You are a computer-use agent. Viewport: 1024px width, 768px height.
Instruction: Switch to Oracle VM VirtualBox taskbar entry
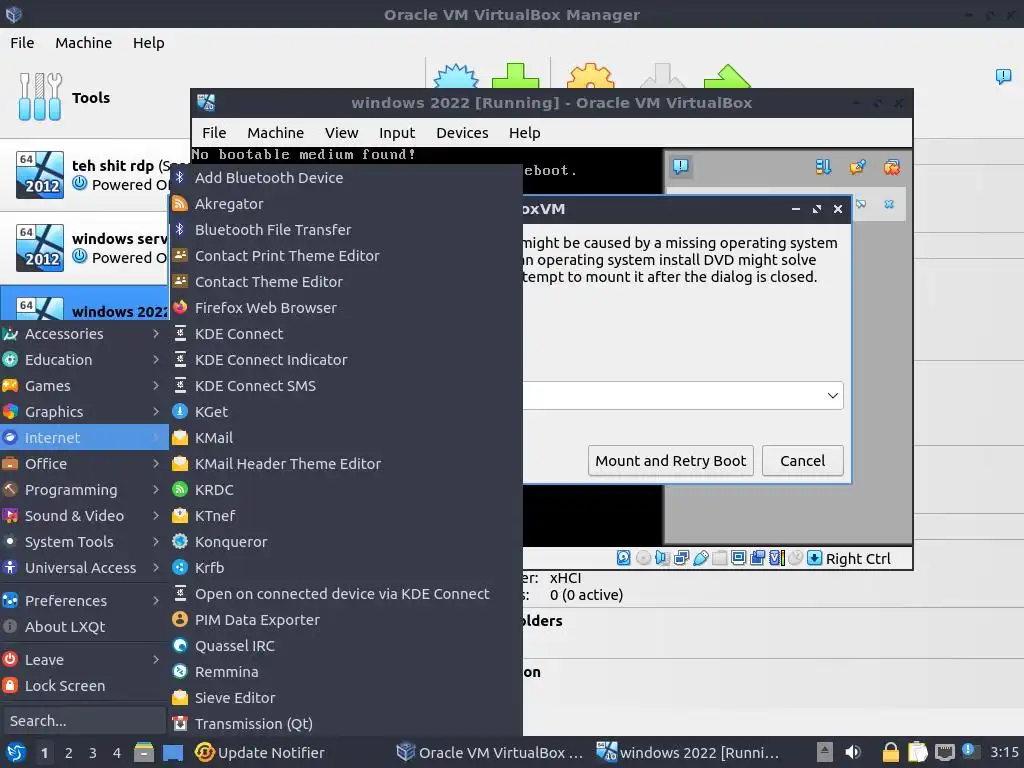490,752
